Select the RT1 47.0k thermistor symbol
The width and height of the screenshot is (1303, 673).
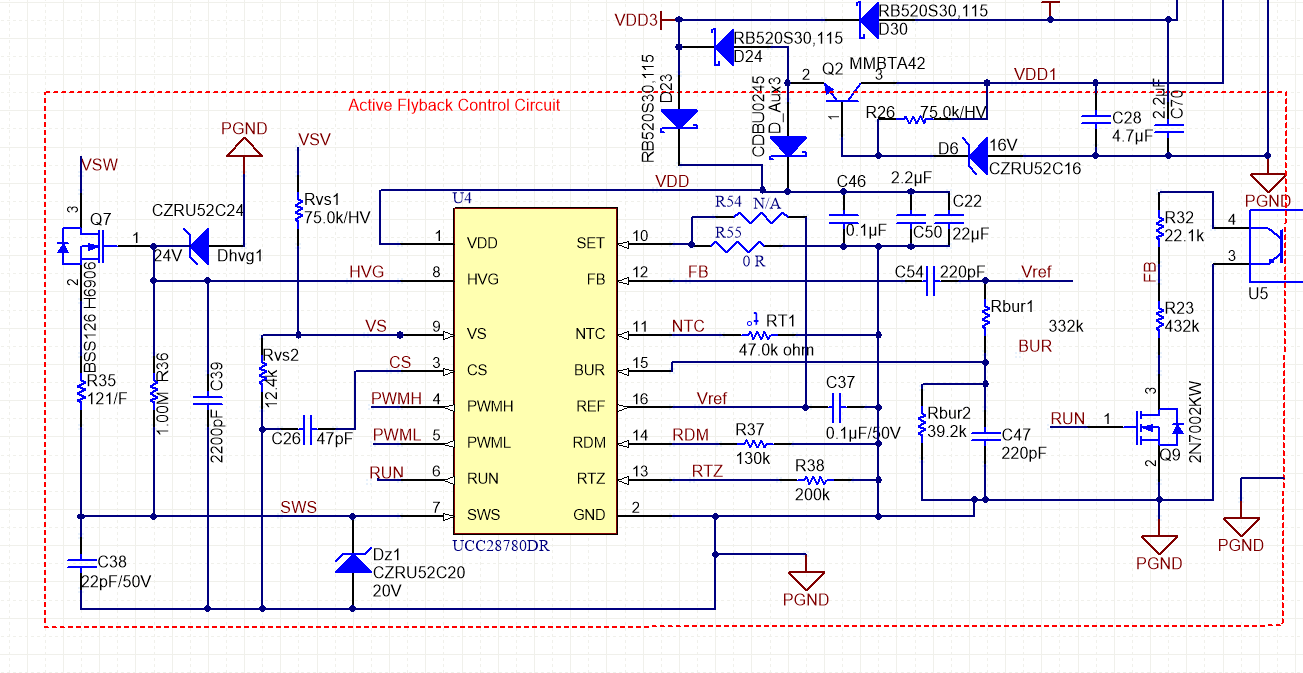point(758,334)
